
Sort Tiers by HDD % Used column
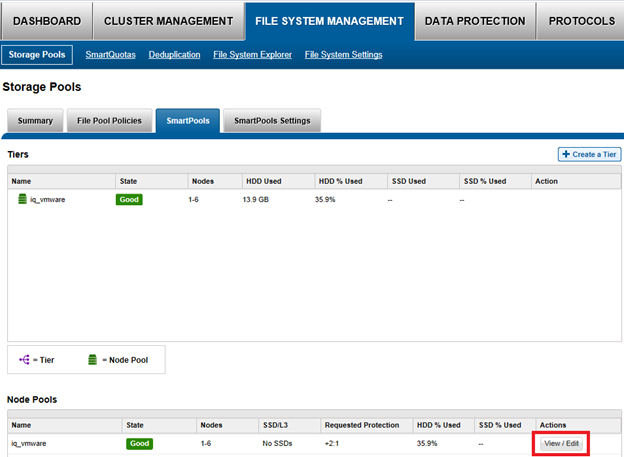339,181
